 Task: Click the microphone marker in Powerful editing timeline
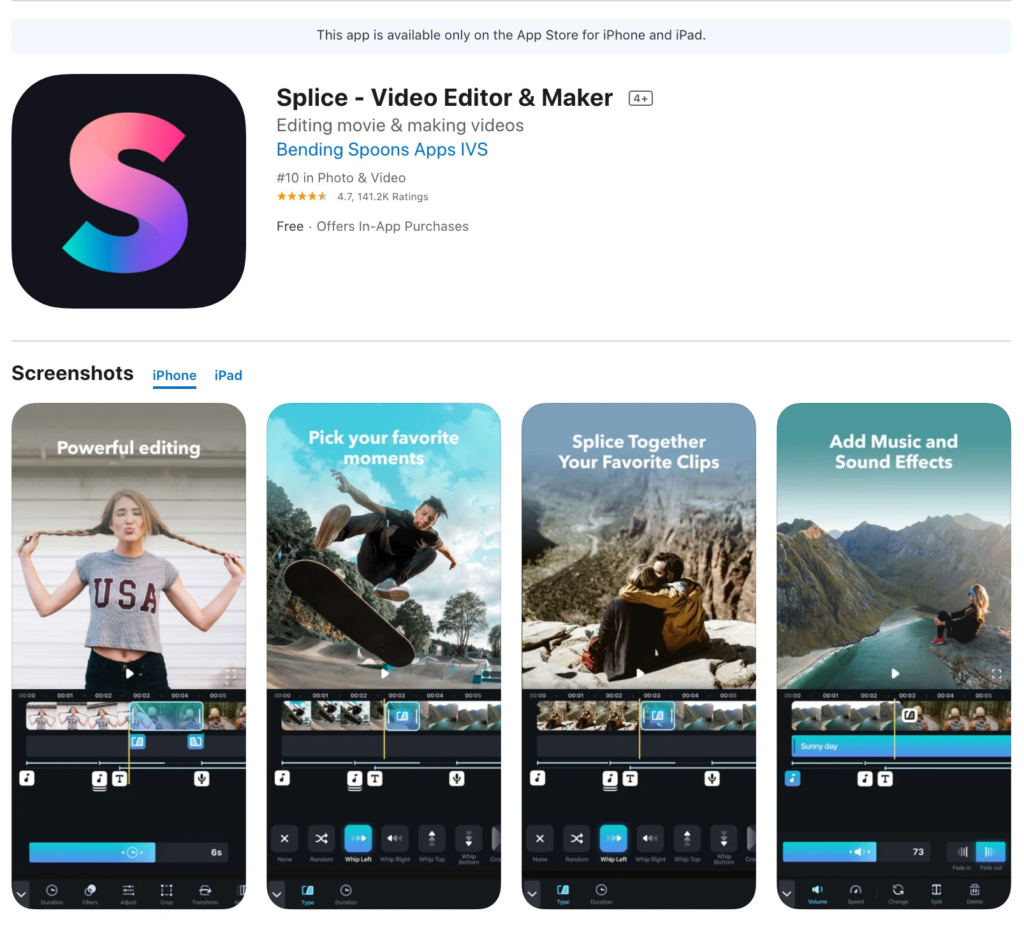(x=202, y=779)
